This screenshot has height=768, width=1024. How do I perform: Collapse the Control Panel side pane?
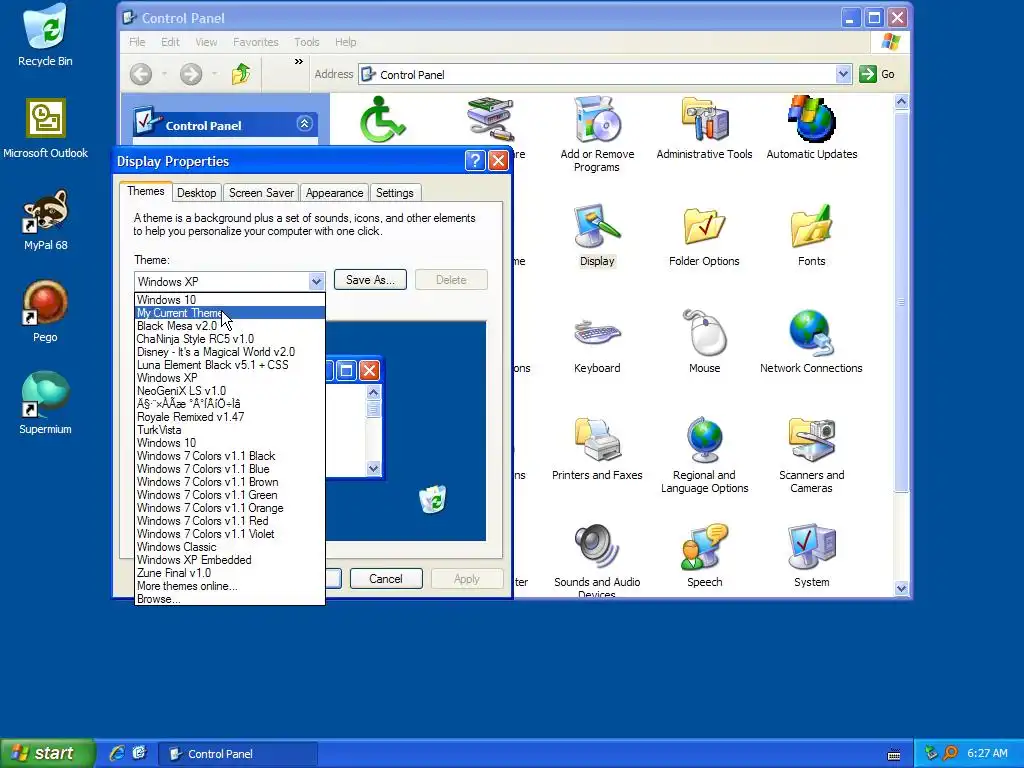[304, 123]
